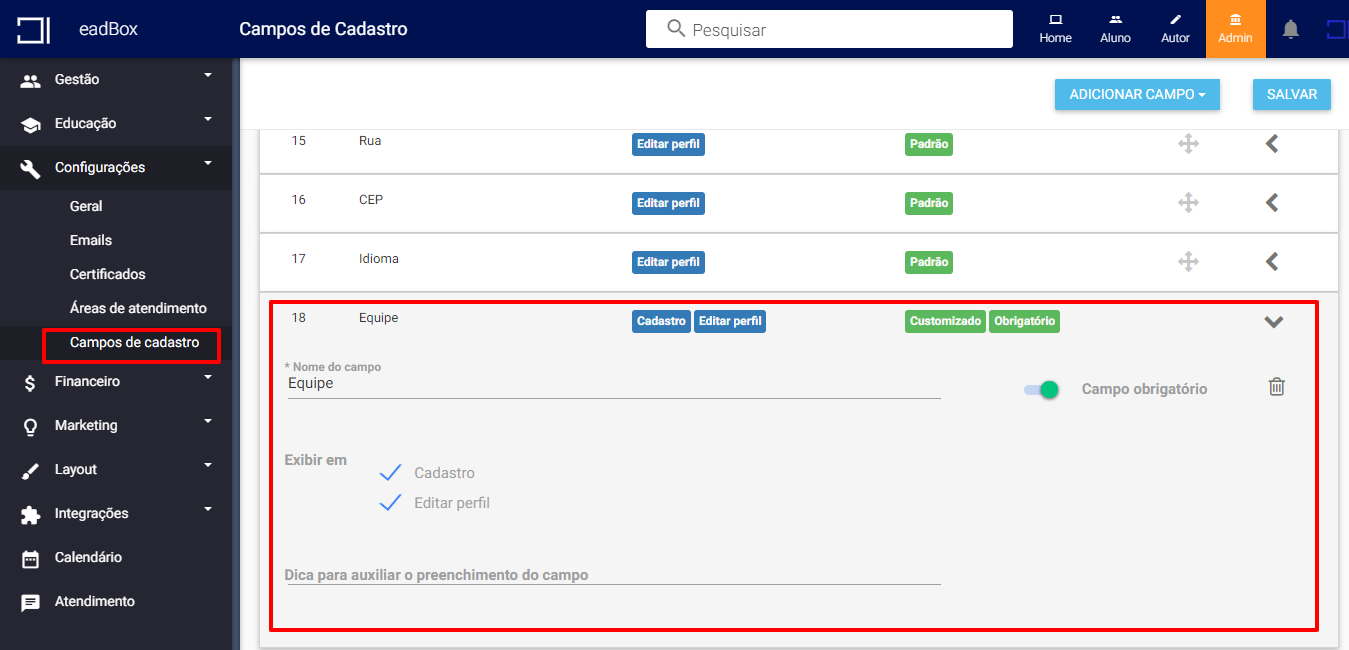Image resolution: width=1349 pixels, height=650 pixels.
Task: Click Padrão tag on Idioma row
Action: [x=929, y=262]
